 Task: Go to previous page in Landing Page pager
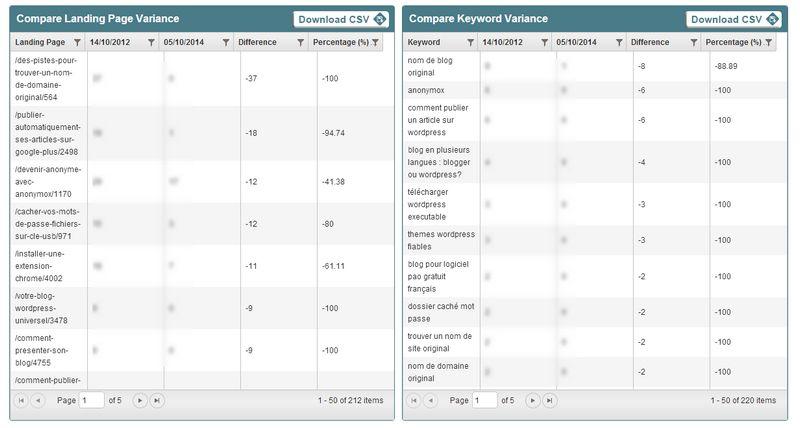click(38, 401)
